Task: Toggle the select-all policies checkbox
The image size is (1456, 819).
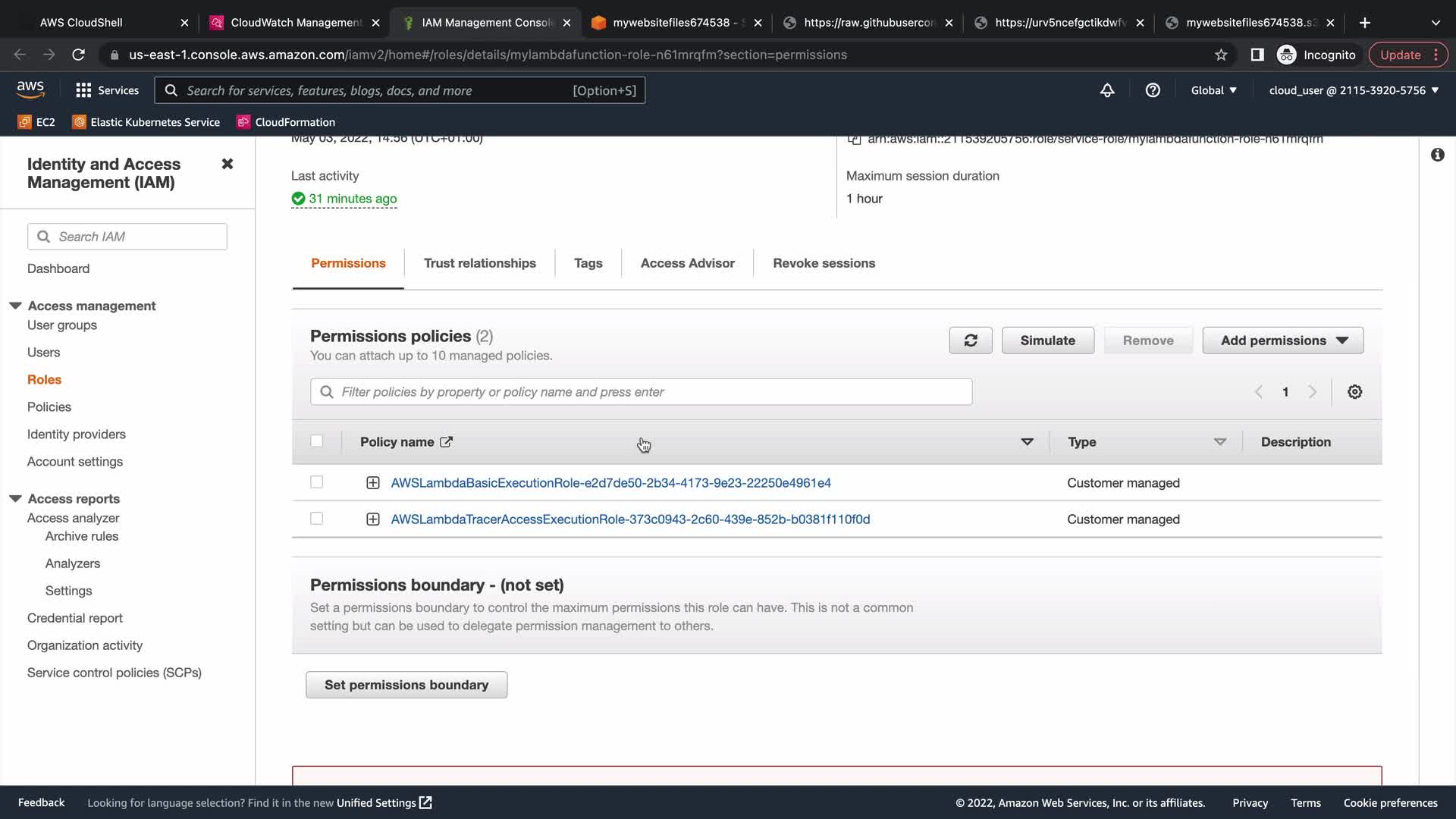Action: 317,441
